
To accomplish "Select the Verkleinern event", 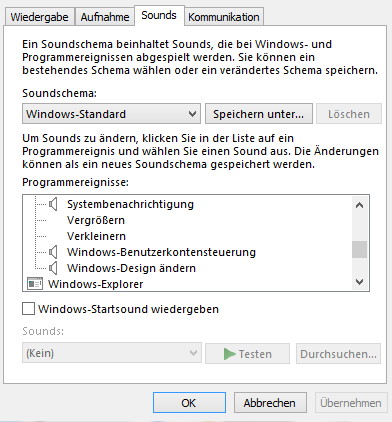I will click(96, 236).
